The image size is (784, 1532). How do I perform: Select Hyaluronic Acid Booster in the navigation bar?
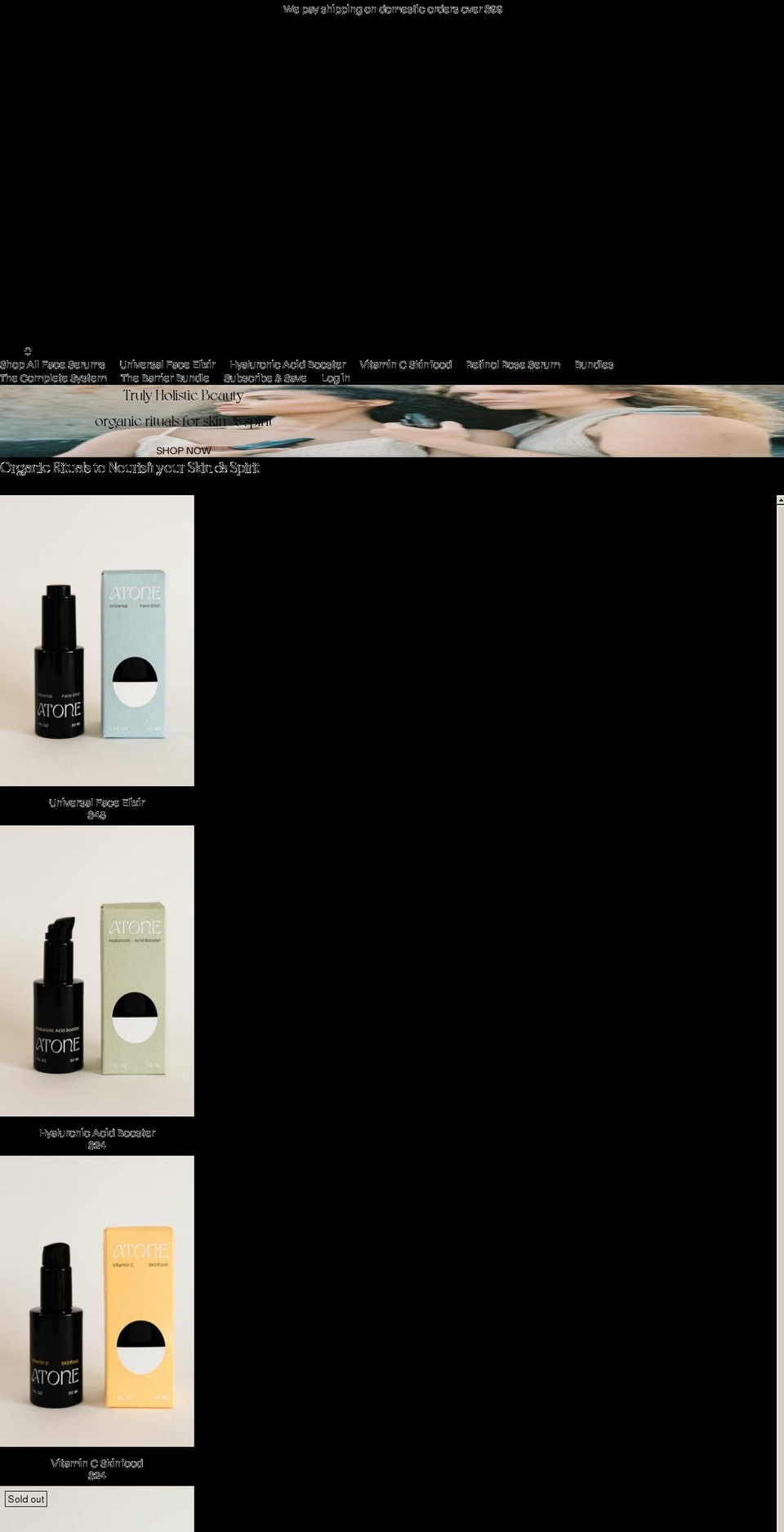coord(287,364)
